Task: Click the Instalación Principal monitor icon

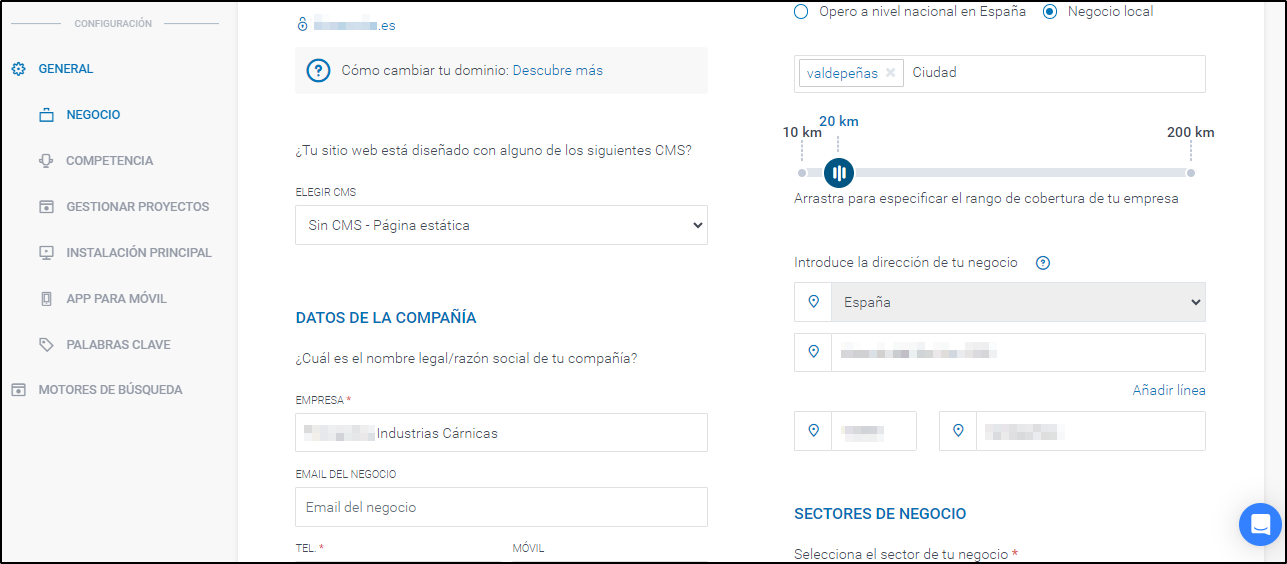Action: pyautogui.click(x=46, y=253)
